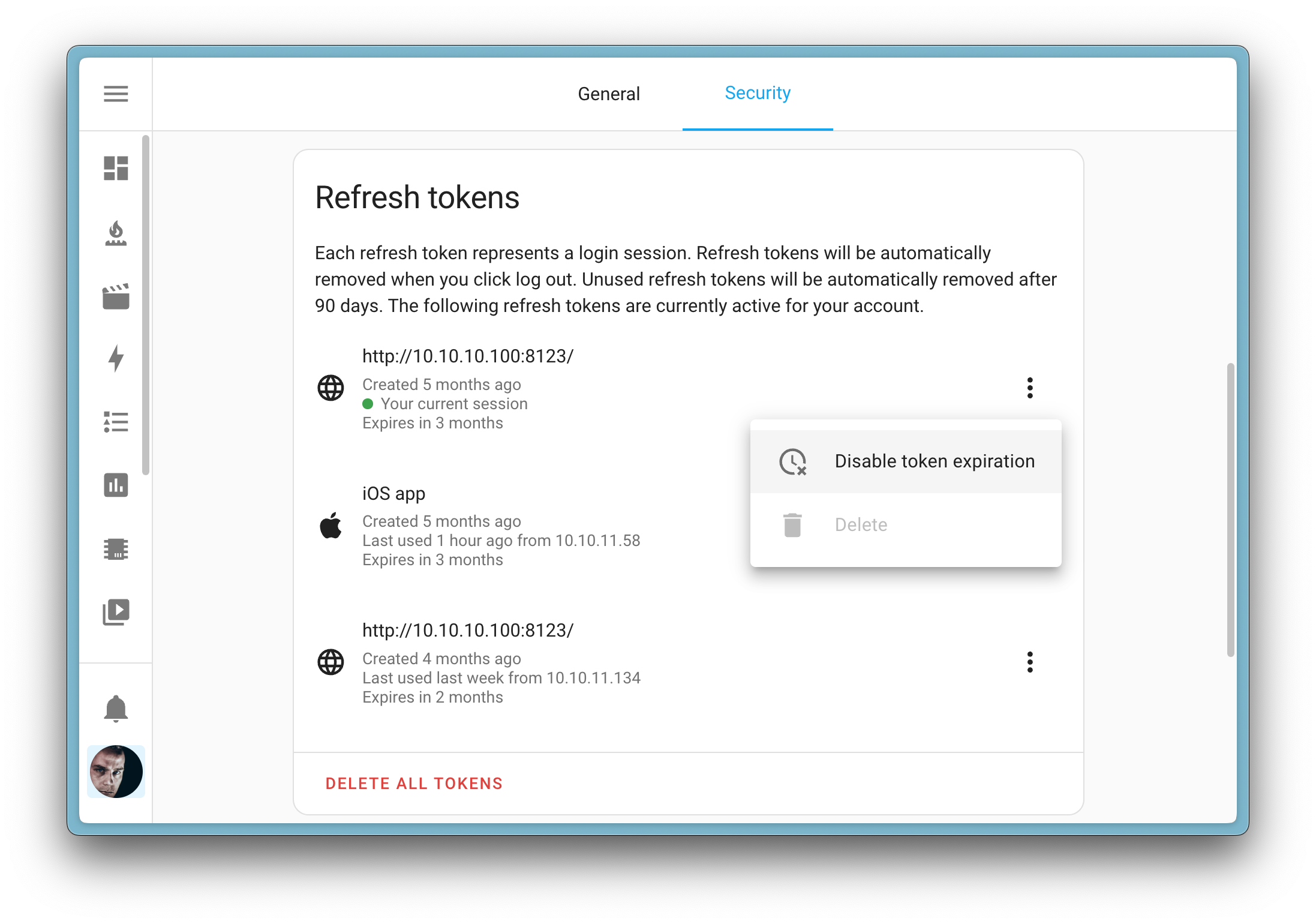Switch to the Security tab
The image size is (1316, 924).
pos(758,94)
